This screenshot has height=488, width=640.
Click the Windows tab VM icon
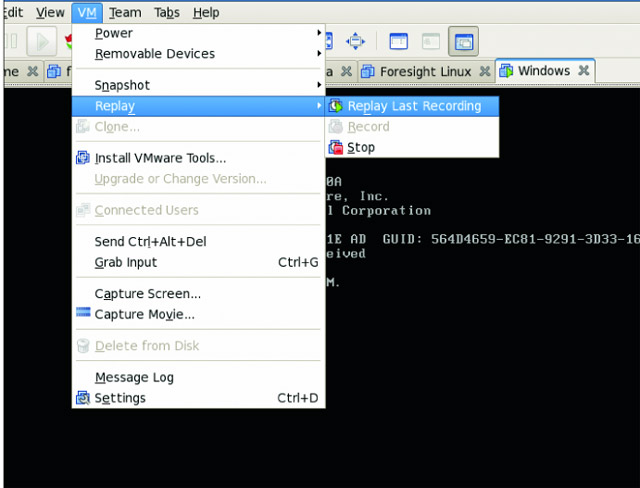click(x=506, y=71)
